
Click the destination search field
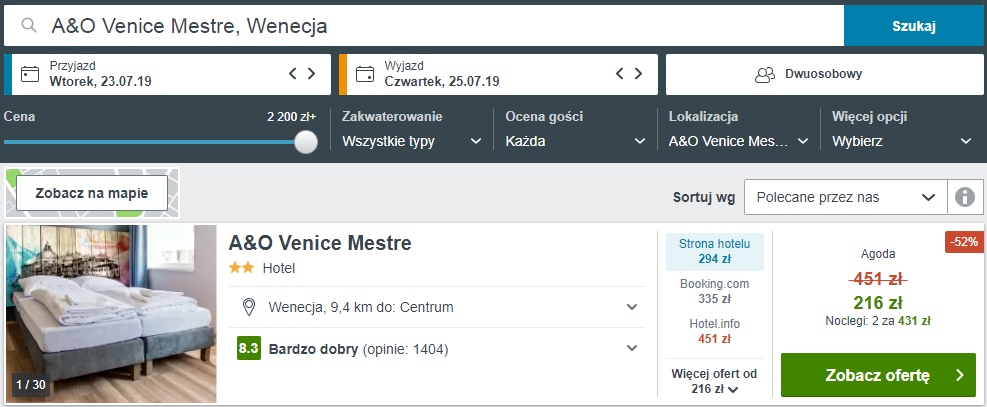click(x=424, y=25)
